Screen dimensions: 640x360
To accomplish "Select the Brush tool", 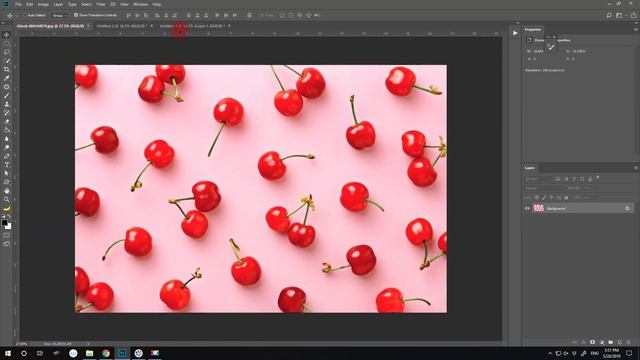I will click(7, 96).
